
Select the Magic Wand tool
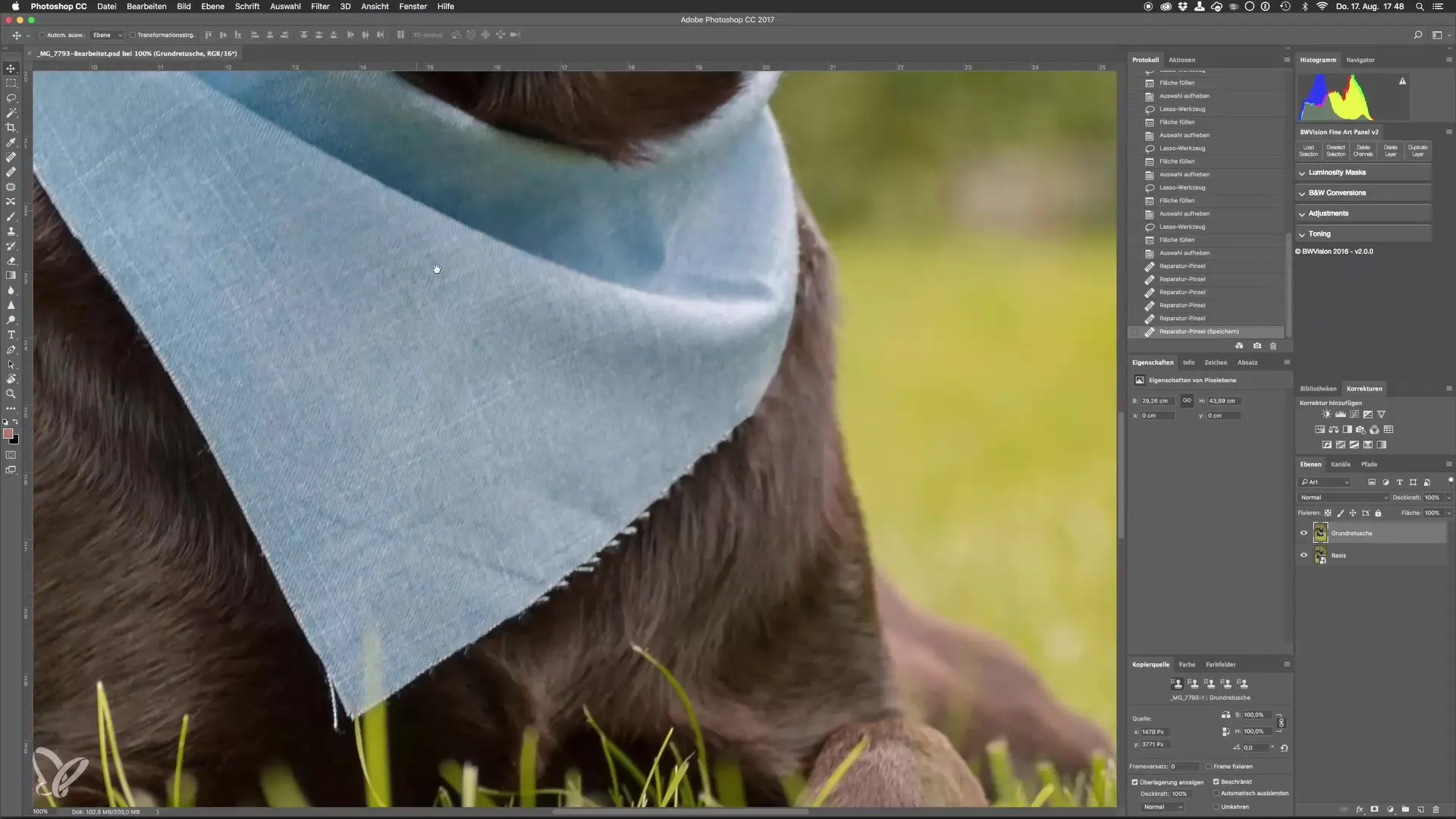pyautogui.click(x=11, y=113)
